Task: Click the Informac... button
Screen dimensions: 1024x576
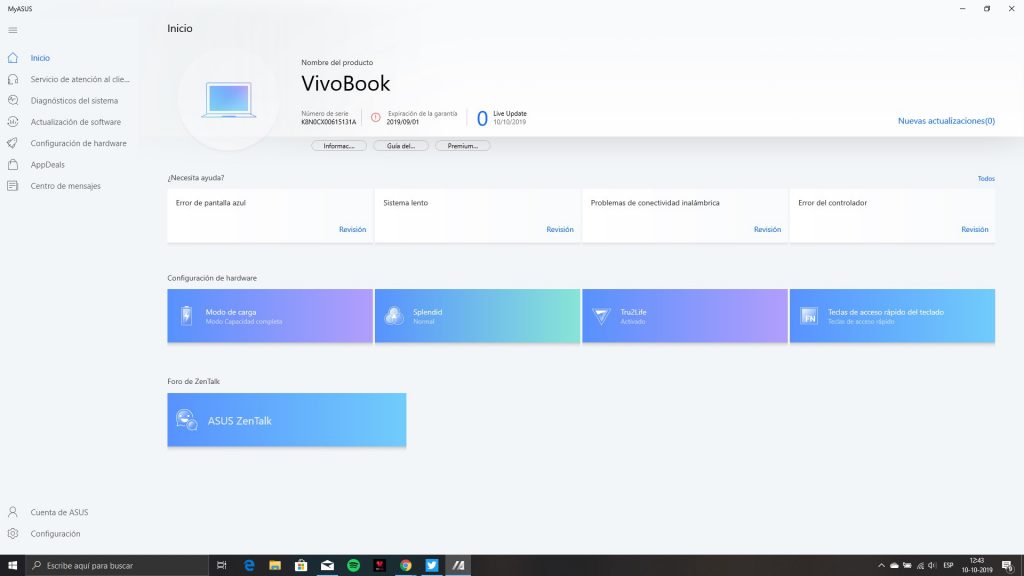Action: pyautogui.click(x=339, y=146)
